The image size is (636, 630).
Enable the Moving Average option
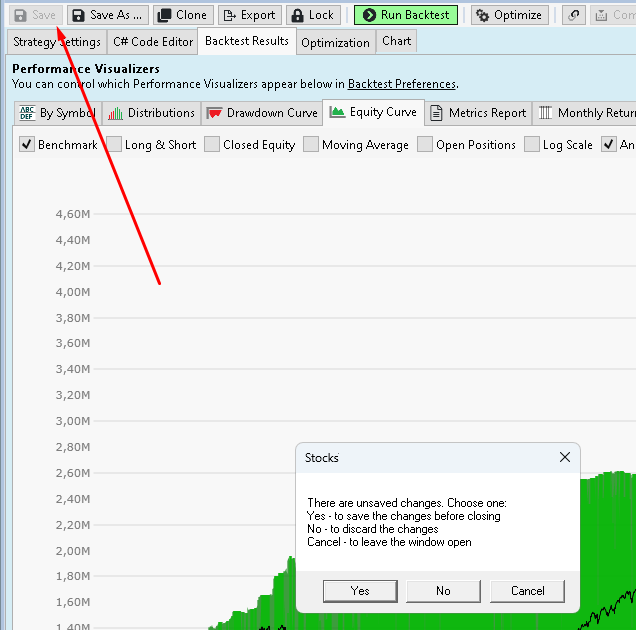point(311,145)
